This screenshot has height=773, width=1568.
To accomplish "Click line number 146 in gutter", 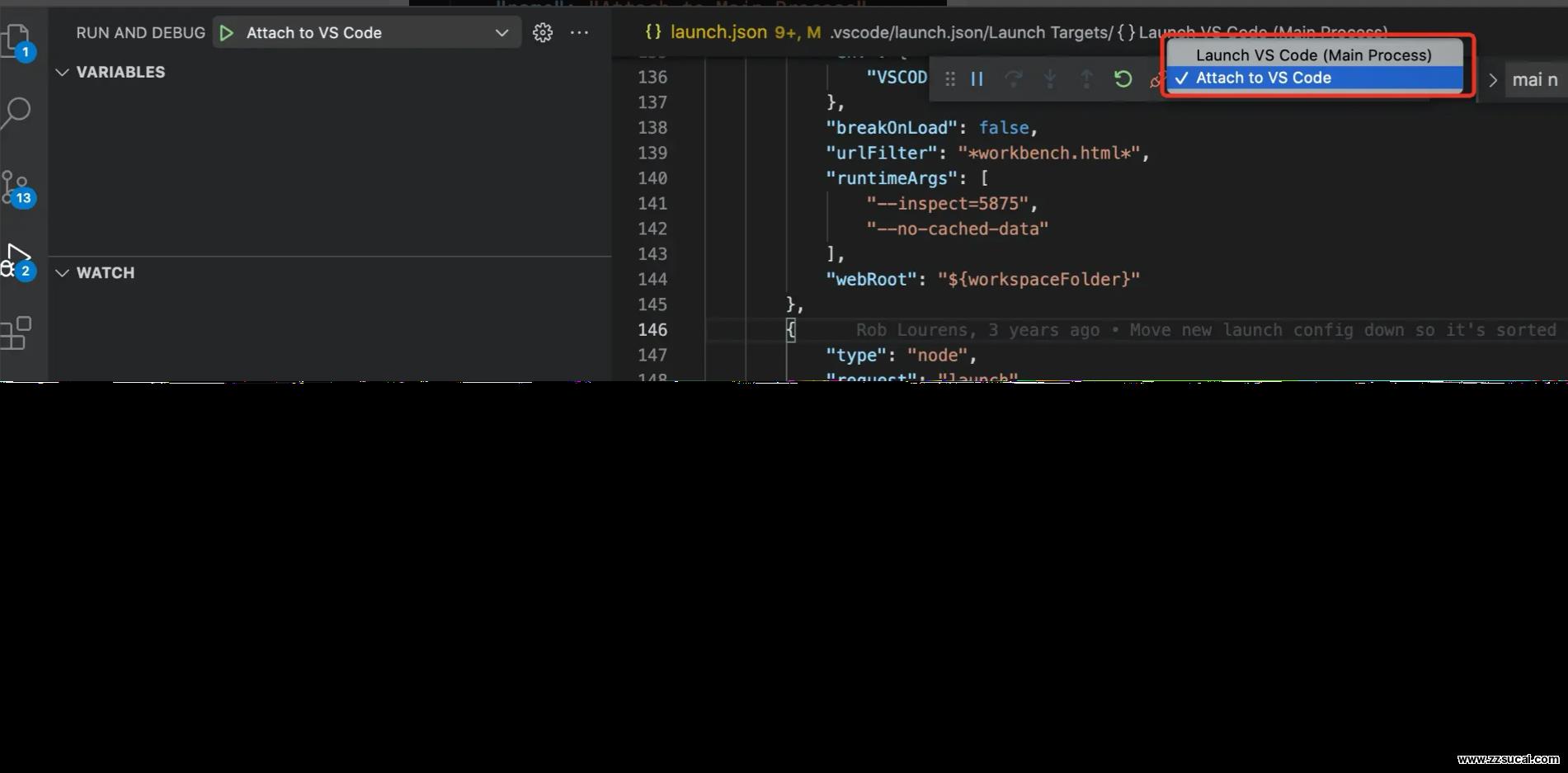I will (x=652, y=330).
